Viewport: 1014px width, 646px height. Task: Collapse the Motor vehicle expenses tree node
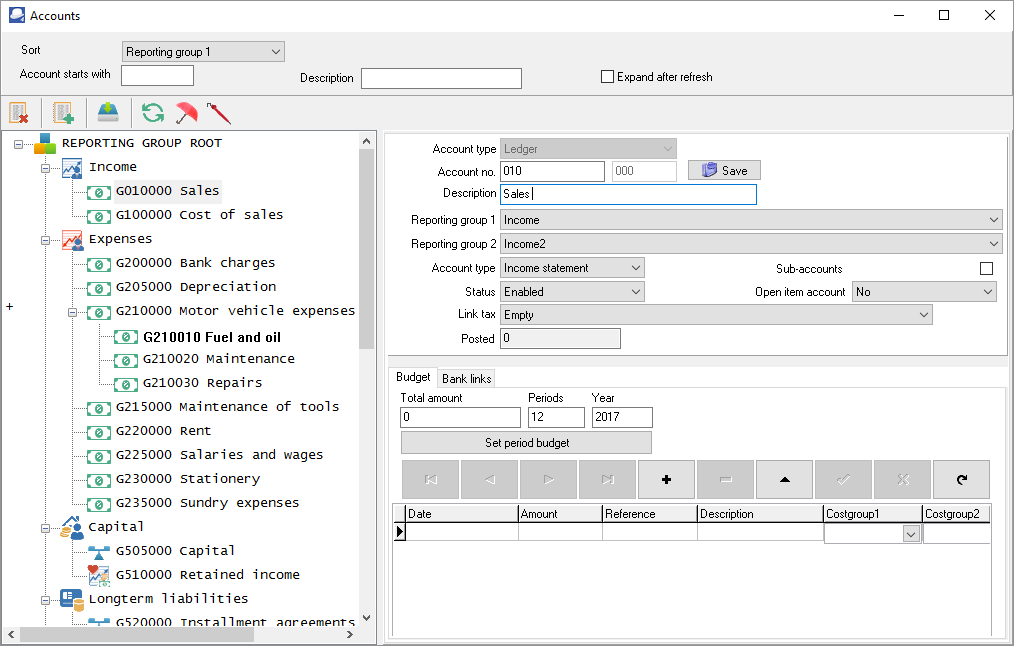tap(72, 312)
